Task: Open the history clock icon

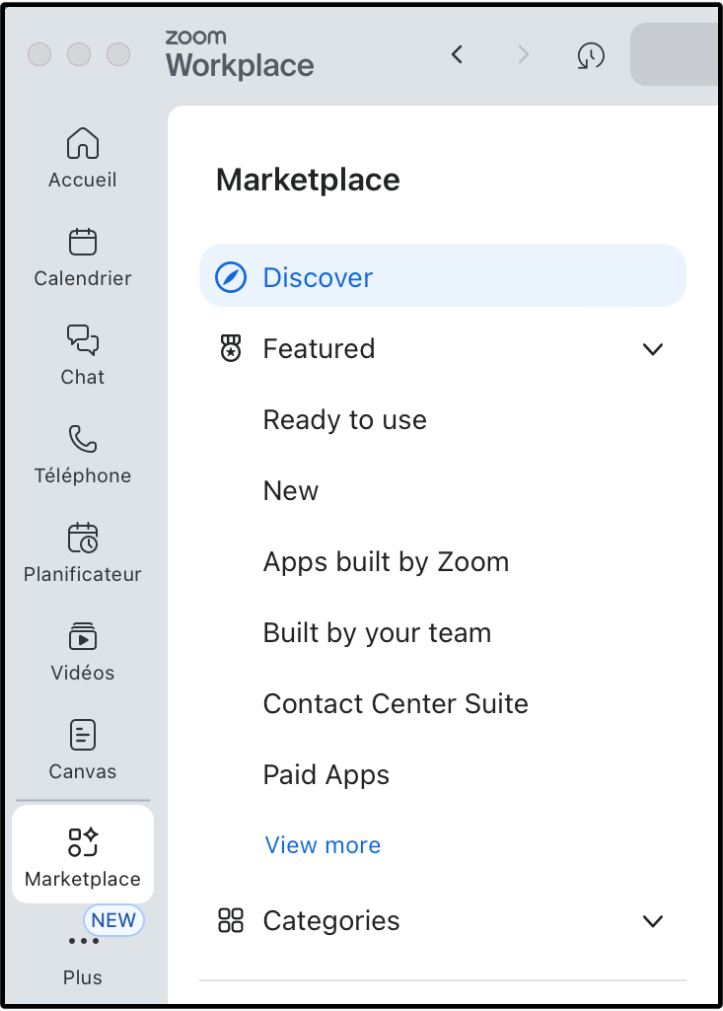Action: click(591, 55)
